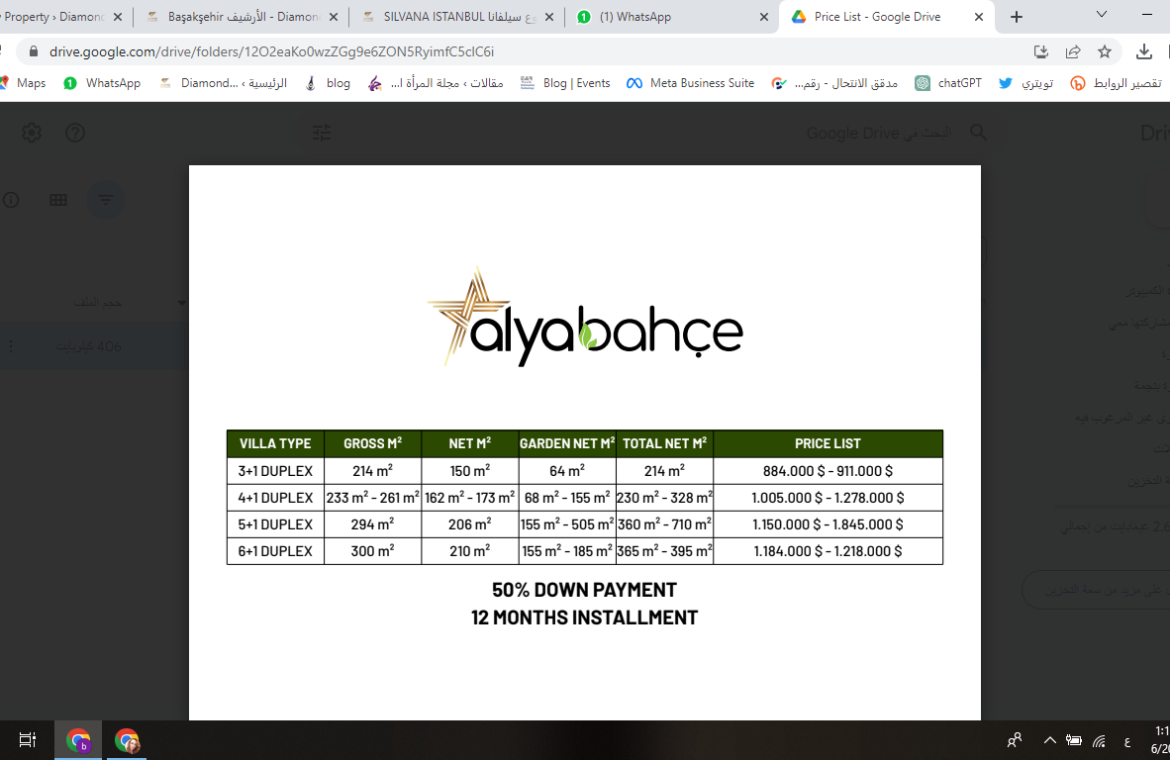Click the 1.150.000 $ - 1.845.000 $ price

(828, 524)
